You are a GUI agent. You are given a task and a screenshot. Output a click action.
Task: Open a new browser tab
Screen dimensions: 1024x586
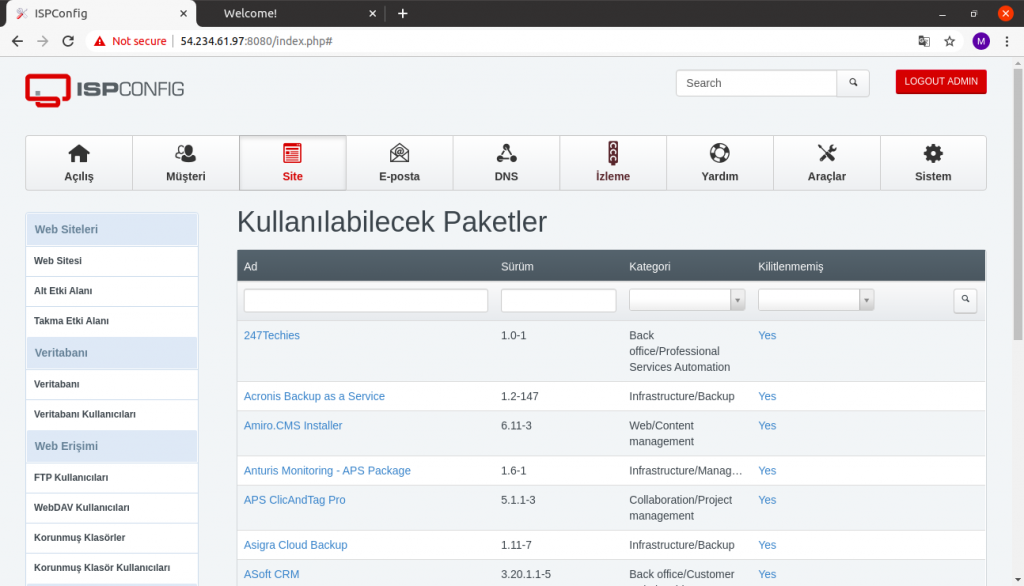(x=402, y=13)
